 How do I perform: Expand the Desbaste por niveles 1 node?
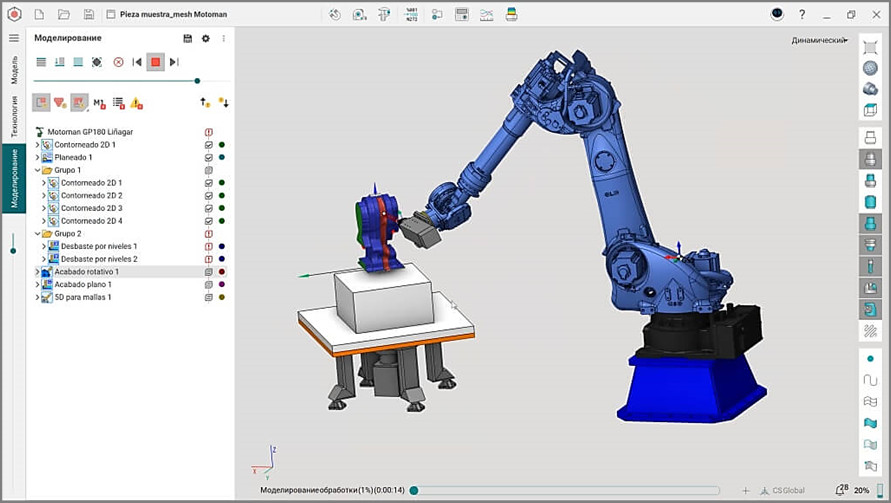pyautogui.click(x=44, y=246)
